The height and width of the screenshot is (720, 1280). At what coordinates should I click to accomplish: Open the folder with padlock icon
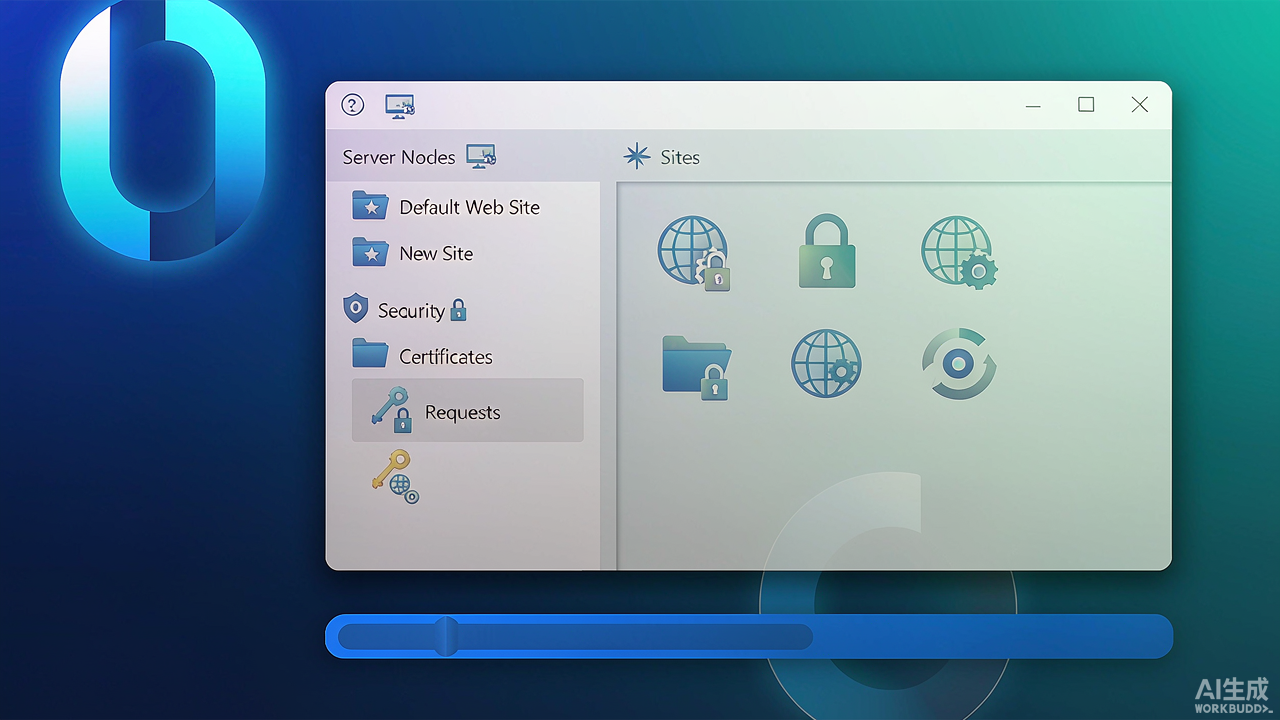pos(696,367)
